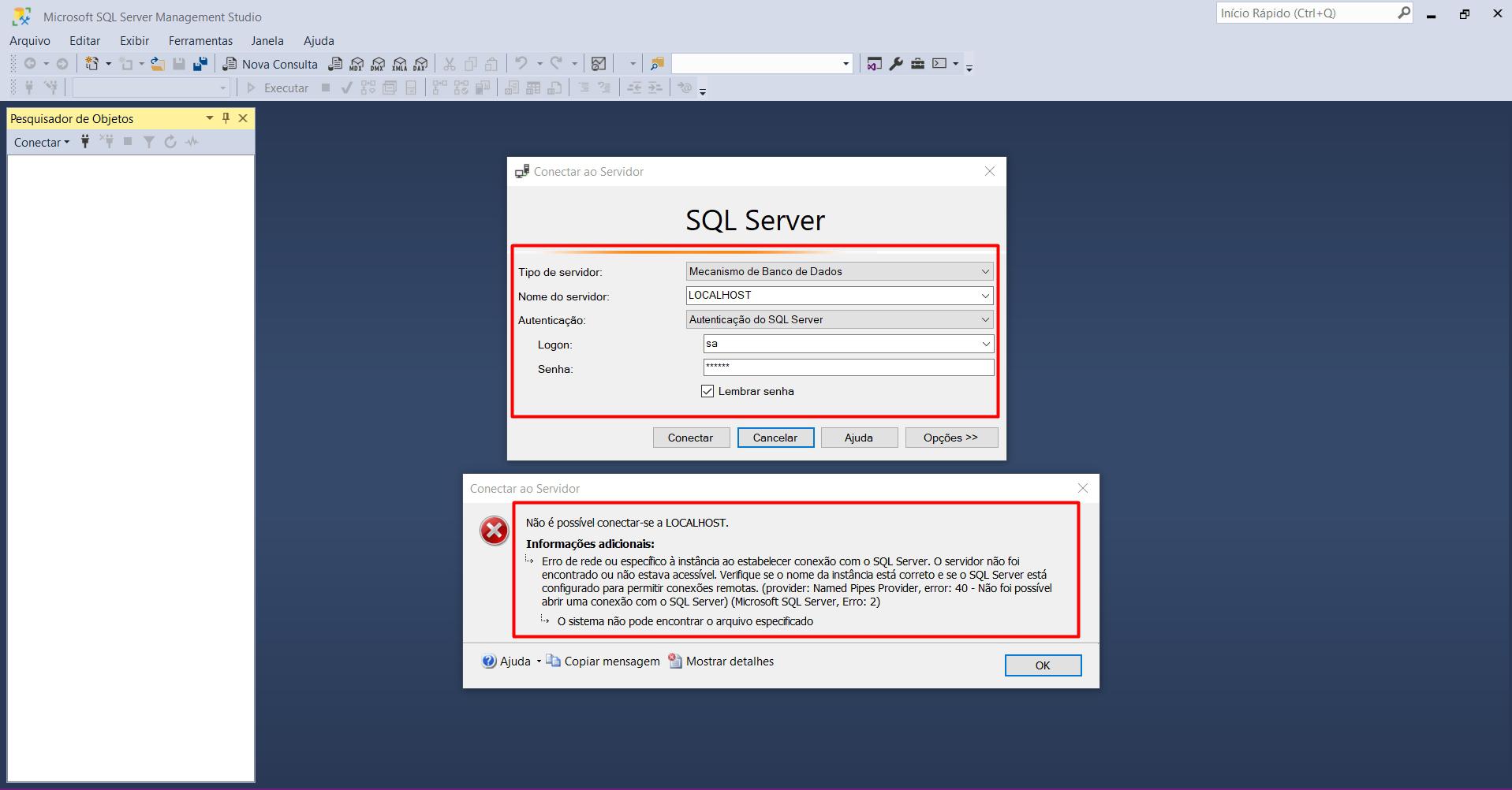This screenshot has height=790, width=1512.
Task: Click the Activity Monitor icon in toolbar
Action: pos(599,64)
